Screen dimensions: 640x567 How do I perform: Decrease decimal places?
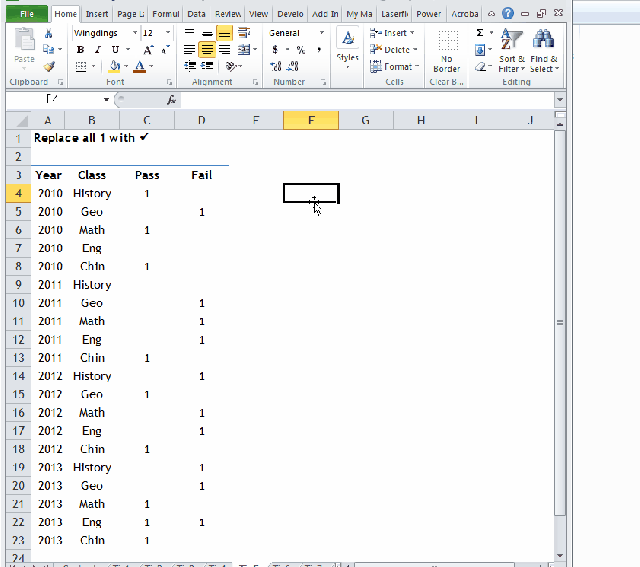(x=293, y=66)
